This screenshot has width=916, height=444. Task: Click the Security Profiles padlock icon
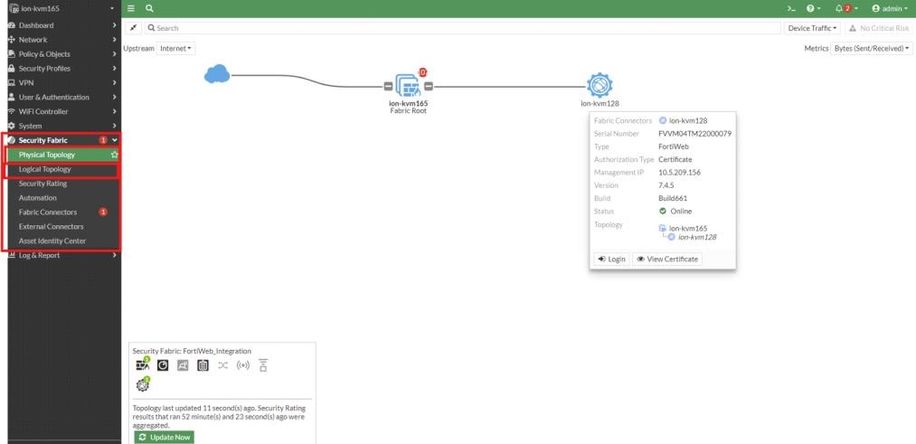[x=11, y=68]
